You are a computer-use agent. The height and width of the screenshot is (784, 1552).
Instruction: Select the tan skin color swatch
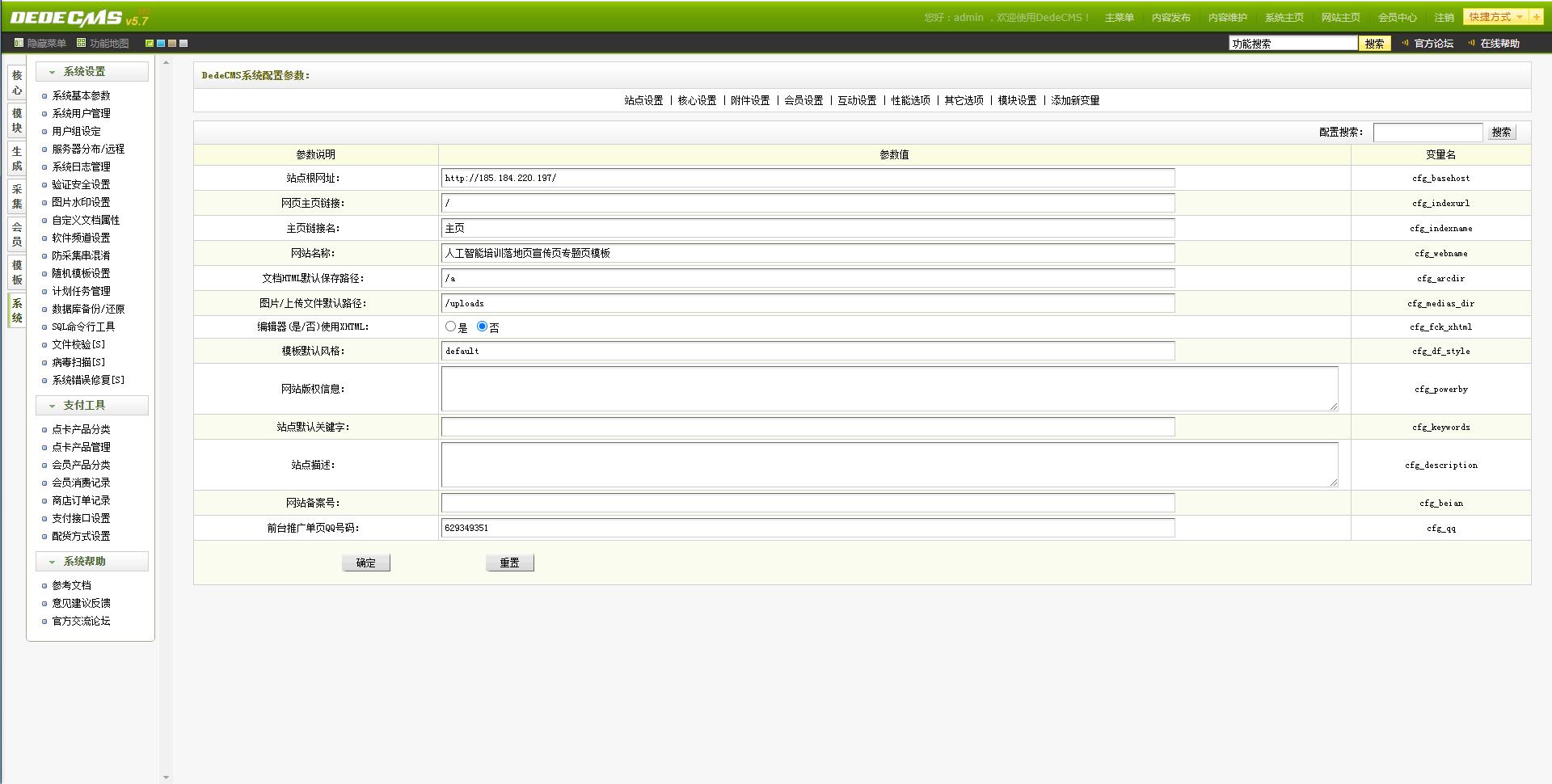tap(172, 44)
